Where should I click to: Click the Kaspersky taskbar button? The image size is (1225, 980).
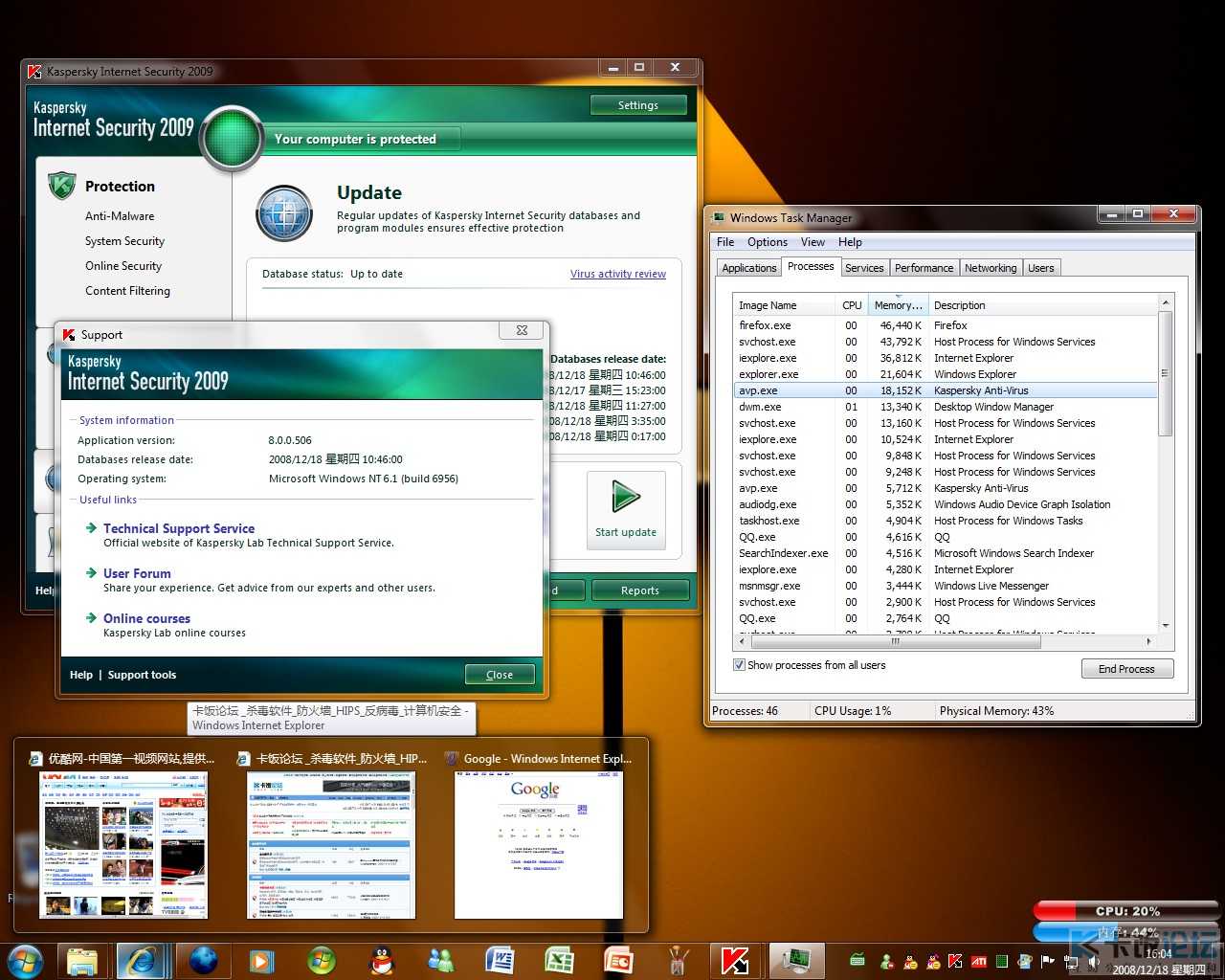pos(736,961)
